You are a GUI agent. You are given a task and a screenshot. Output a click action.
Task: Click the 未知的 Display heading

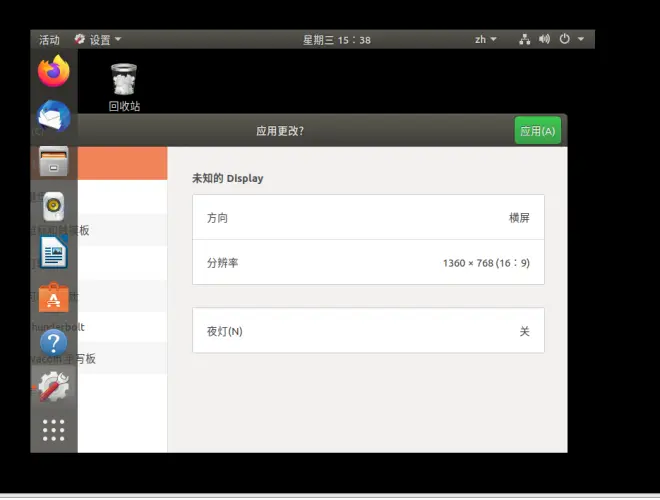click(x=228, y=178)
